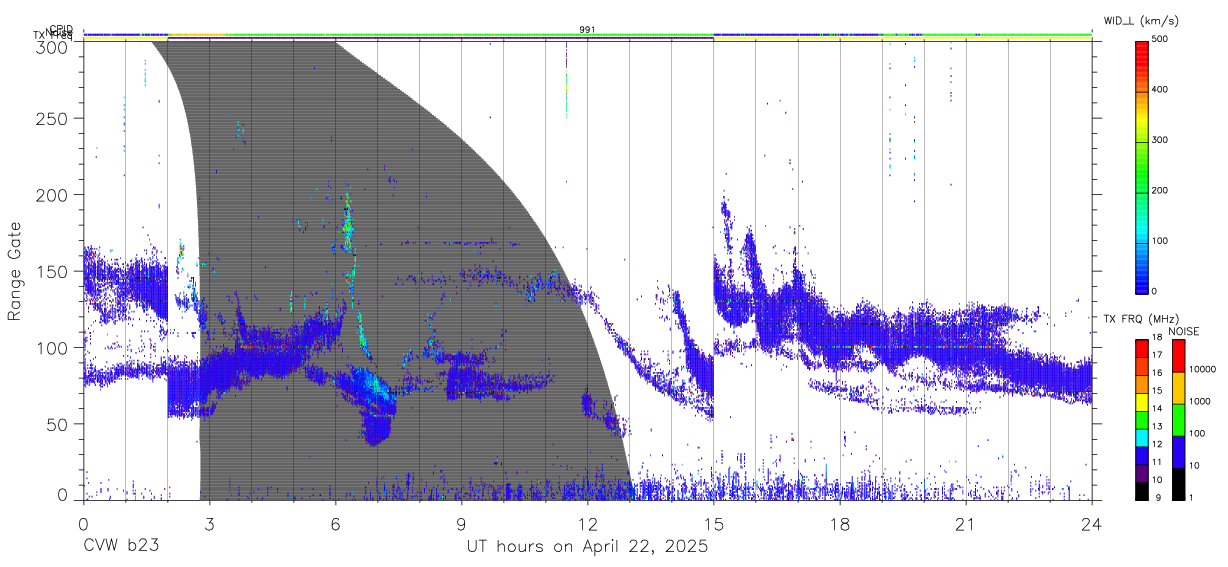
Task: Click the green segment of NOISE colorbar
Action: click(x=1178, y=419)
